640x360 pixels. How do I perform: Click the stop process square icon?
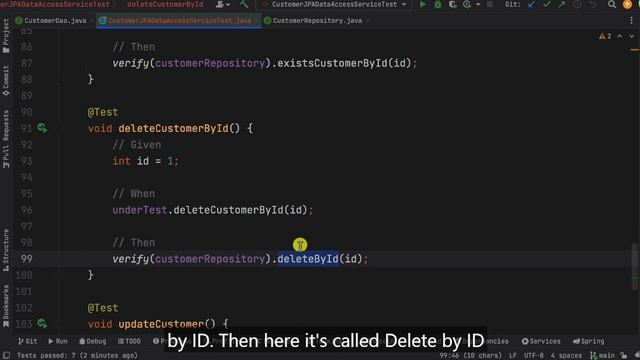pos(490,4)
